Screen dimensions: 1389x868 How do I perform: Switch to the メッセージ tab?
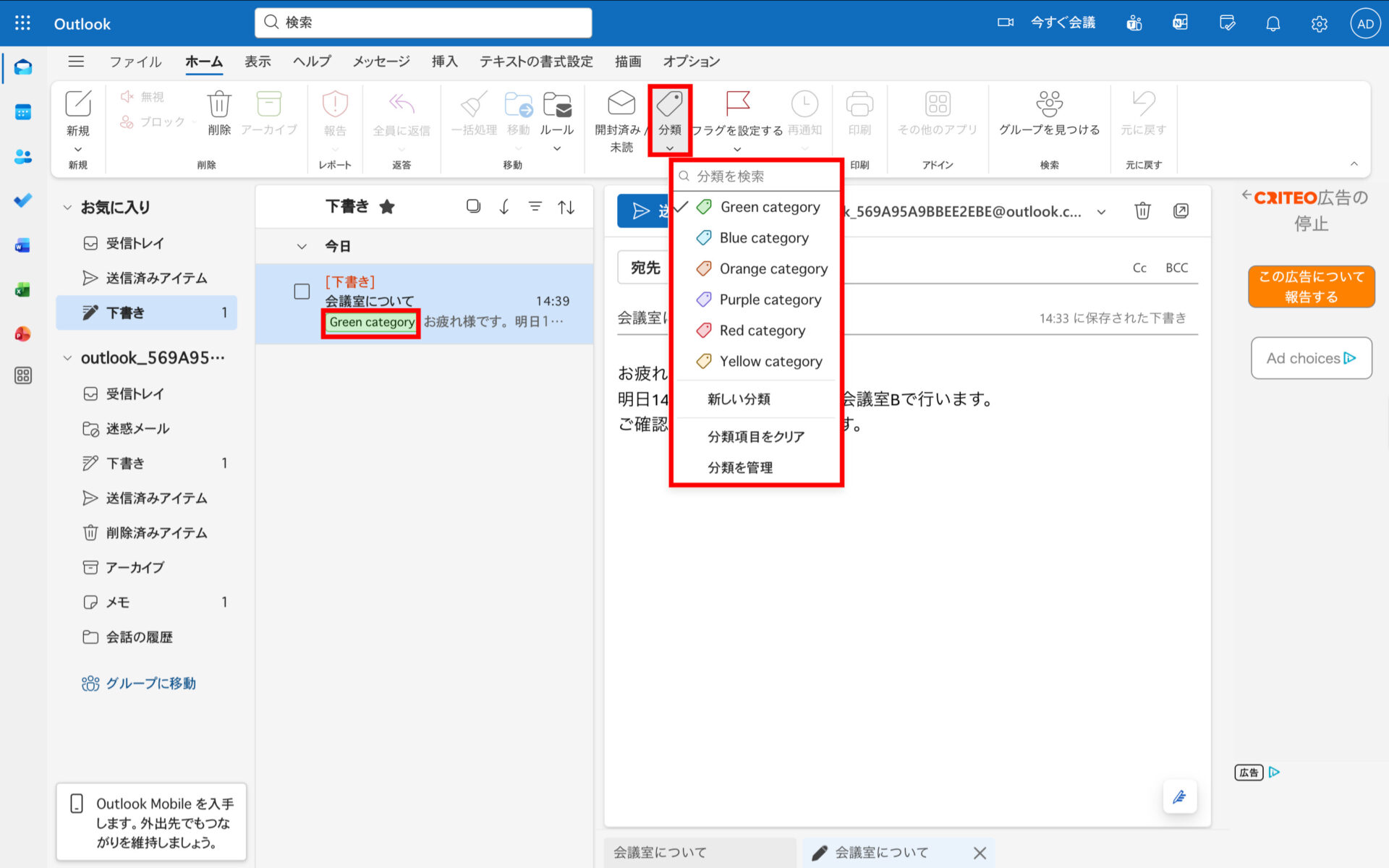[x=380, y=61]
